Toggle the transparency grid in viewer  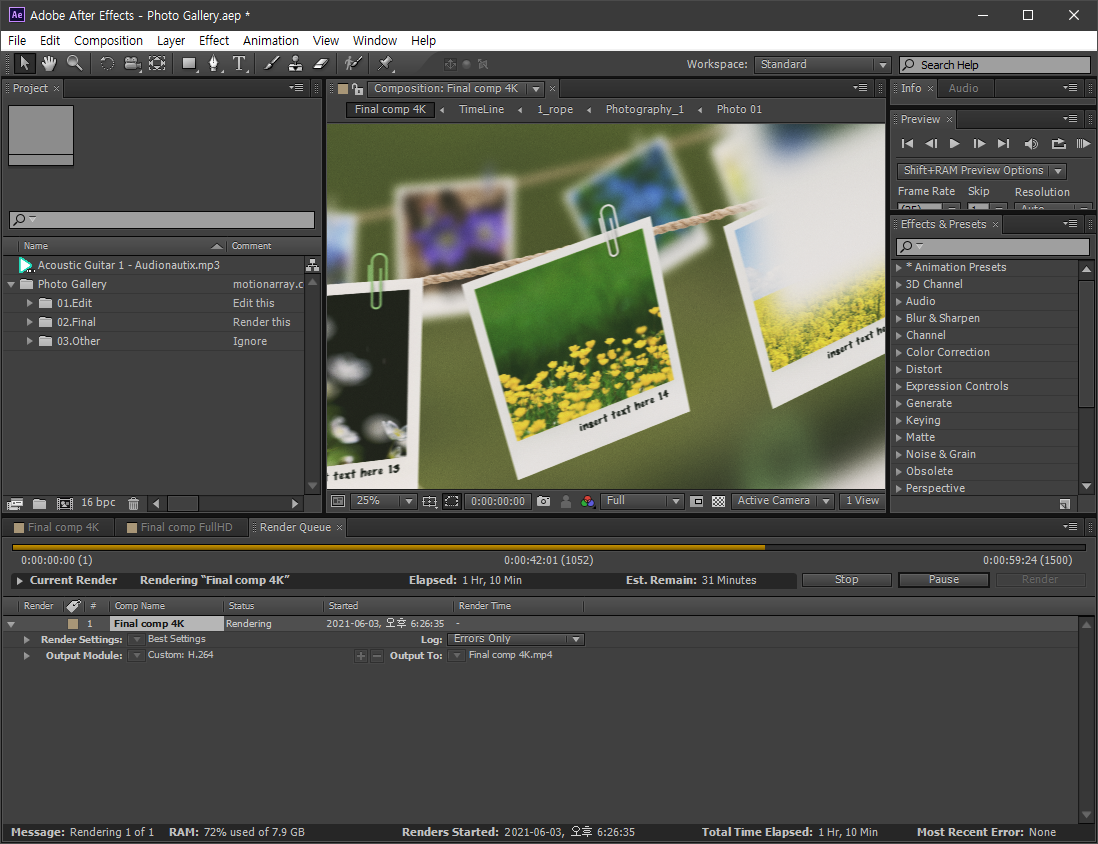(718, 501)
